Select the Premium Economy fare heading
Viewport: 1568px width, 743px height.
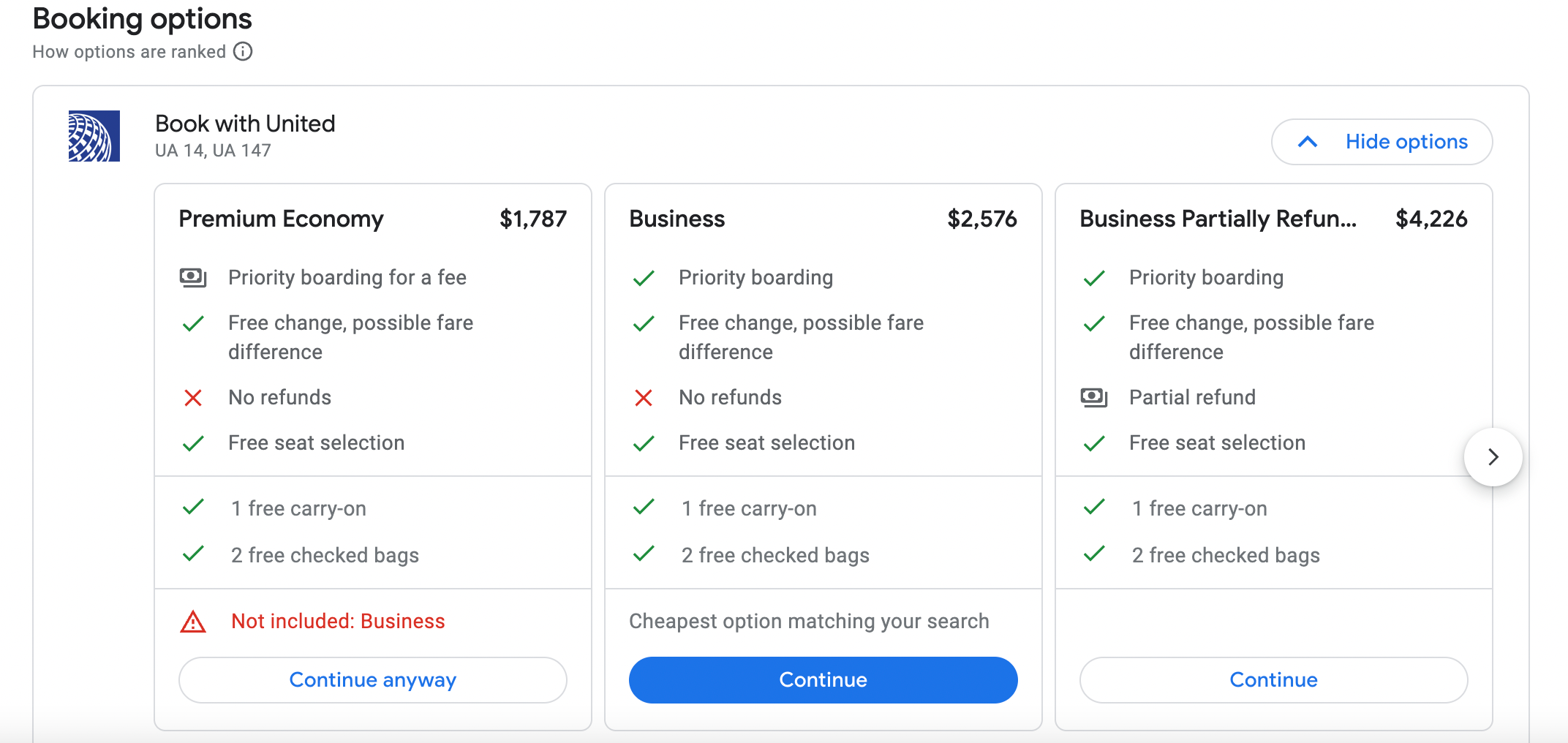[x=281, y=219]
